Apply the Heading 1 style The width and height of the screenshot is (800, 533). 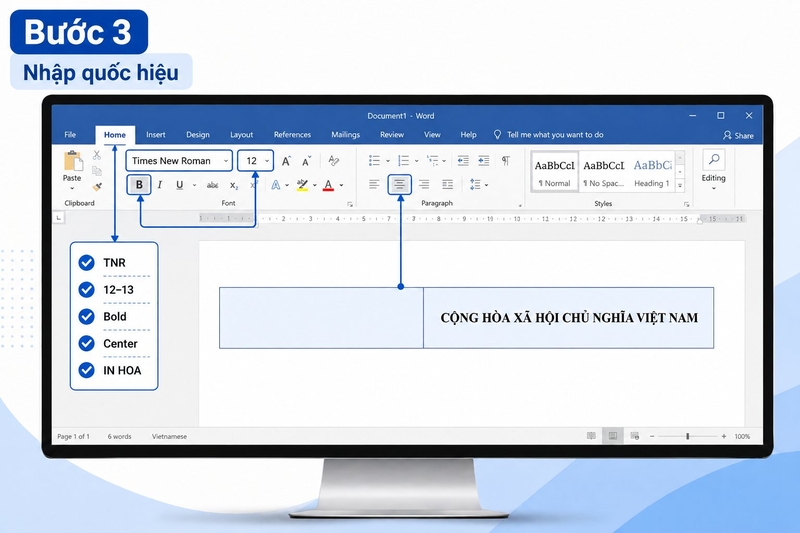(x=652, y=172)
